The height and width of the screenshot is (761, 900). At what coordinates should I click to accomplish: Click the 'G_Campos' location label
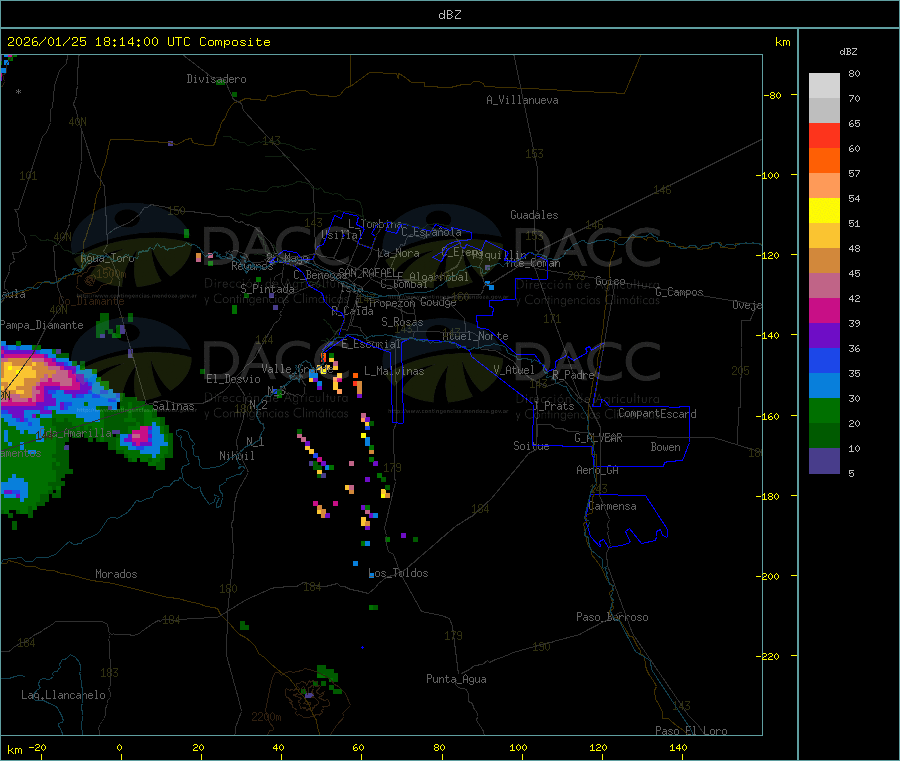pyautogui.click(x=680, y=292)
